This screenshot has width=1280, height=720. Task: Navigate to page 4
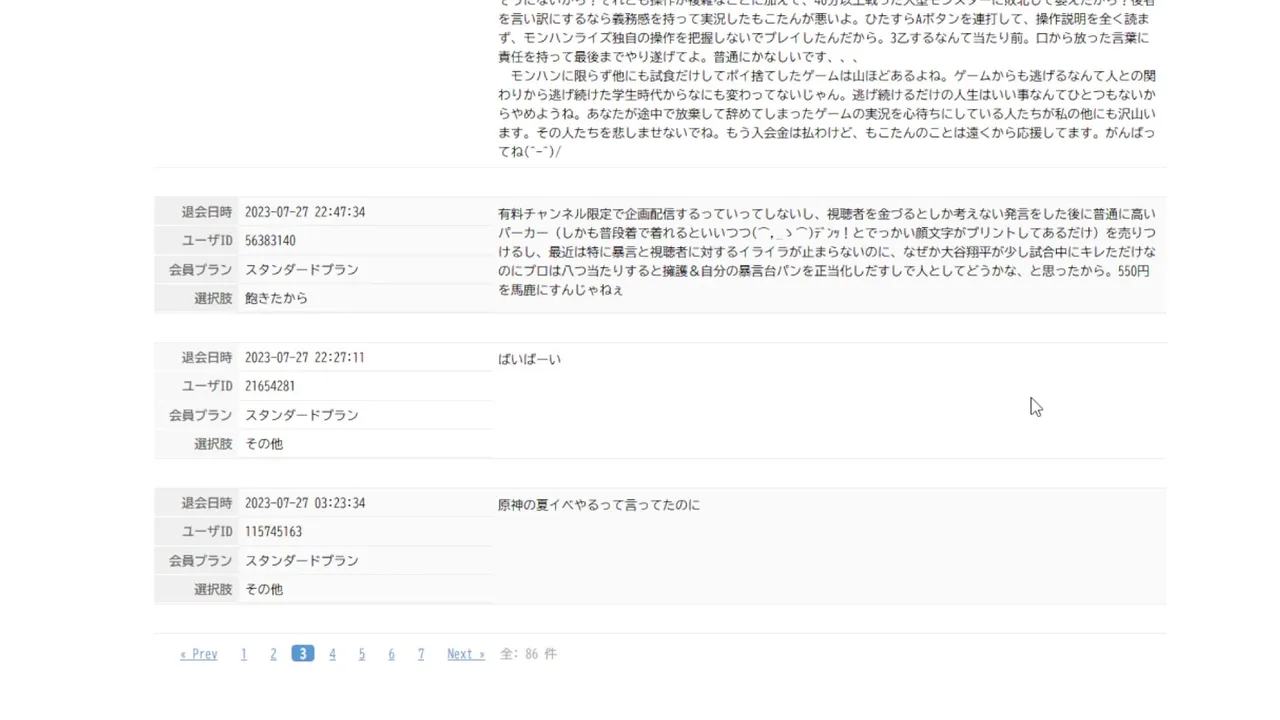pyautogui.click(x=332, y=654)
